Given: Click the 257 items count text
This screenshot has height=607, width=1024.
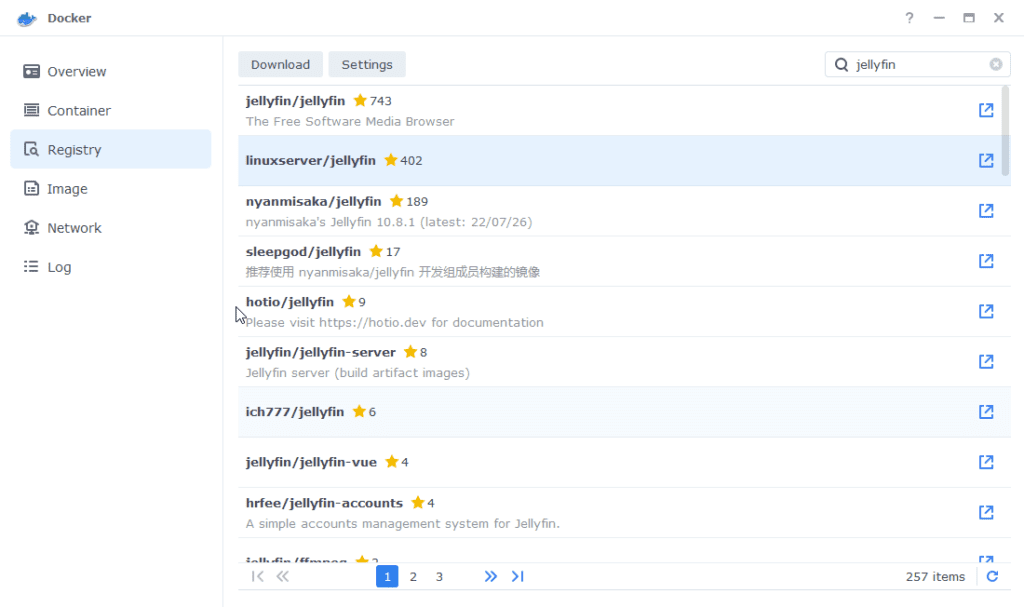Looking at the screenshot, I should click(x=935, y=576).
